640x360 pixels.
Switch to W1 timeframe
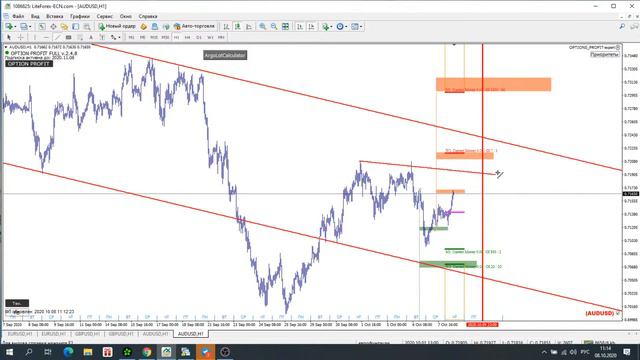210,38
